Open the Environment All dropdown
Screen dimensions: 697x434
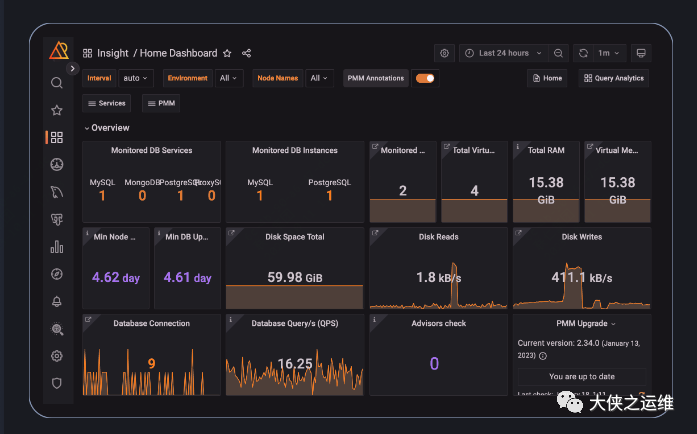point(228,78)
